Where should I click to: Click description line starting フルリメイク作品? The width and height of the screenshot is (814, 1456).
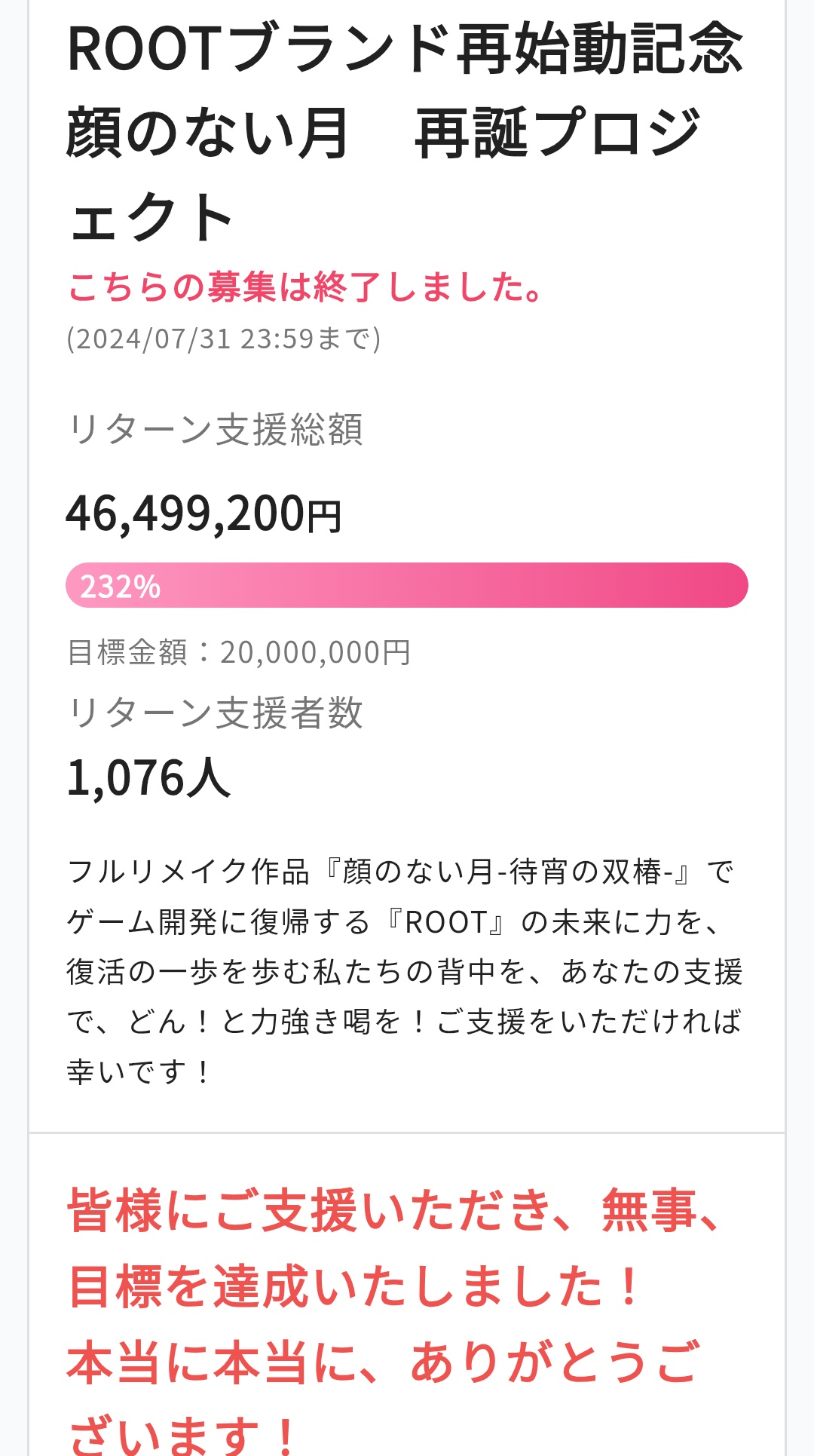[399, 872]
